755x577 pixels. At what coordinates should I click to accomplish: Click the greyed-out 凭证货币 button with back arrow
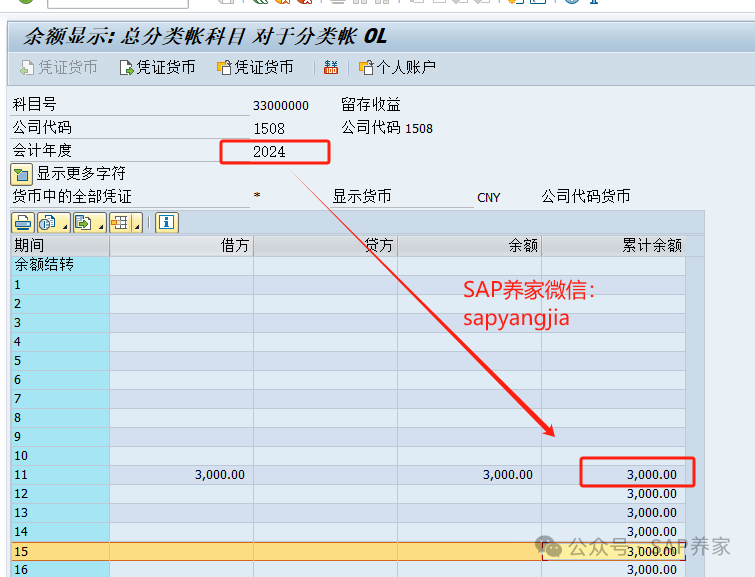59,67
